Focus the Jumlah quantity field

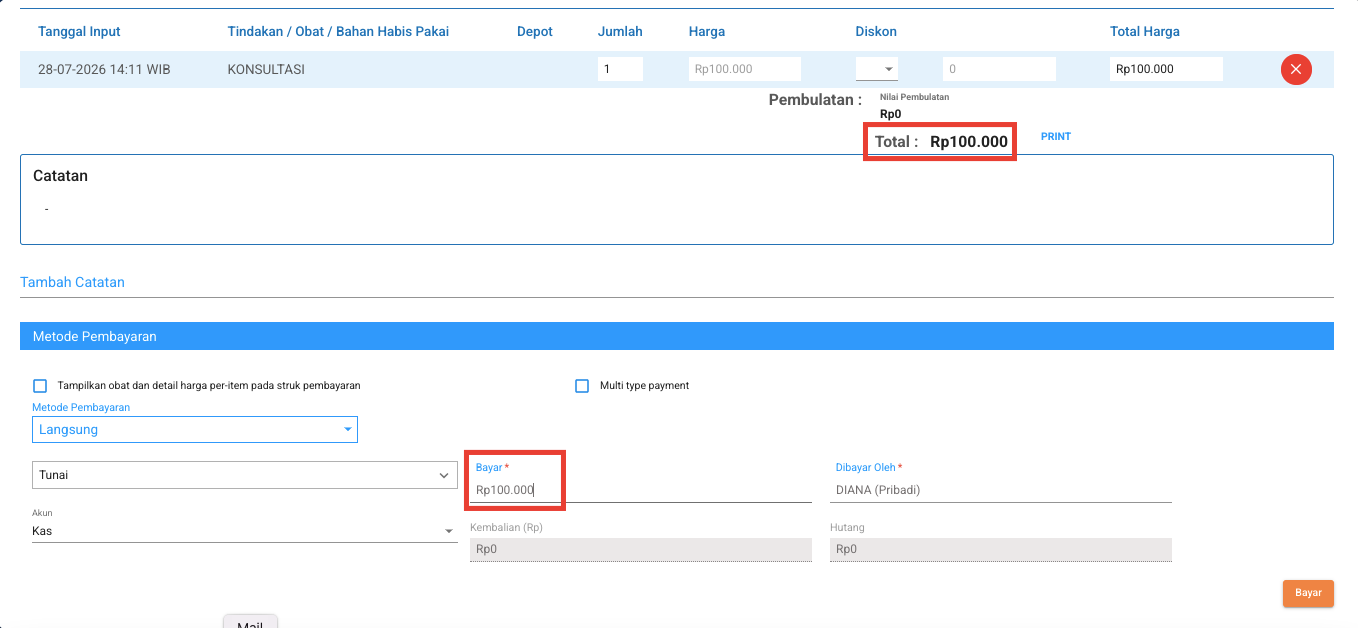620,69
